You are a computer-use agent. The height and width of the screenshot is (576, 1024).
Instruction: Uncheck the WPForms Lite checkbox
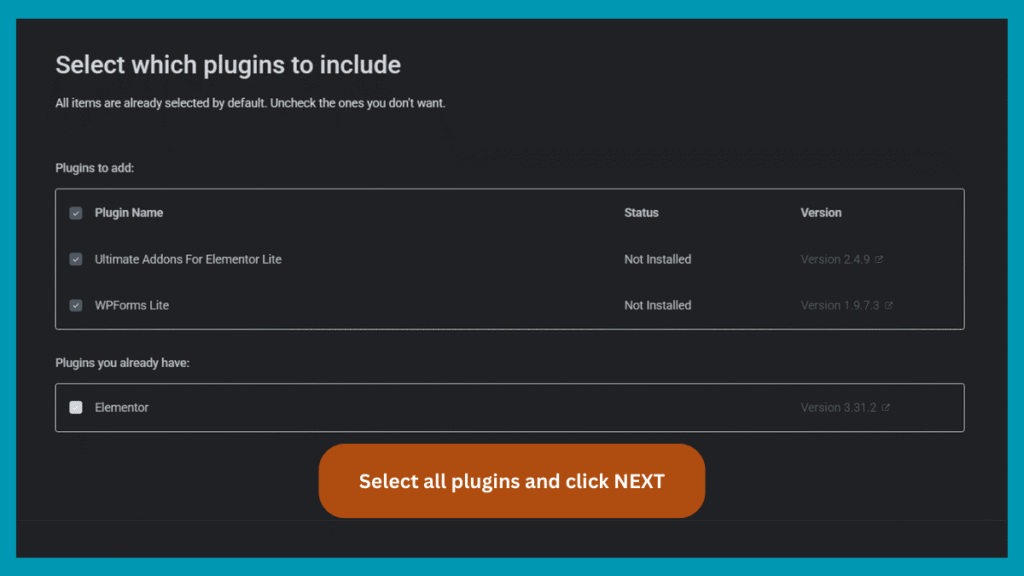coord(76,305)
